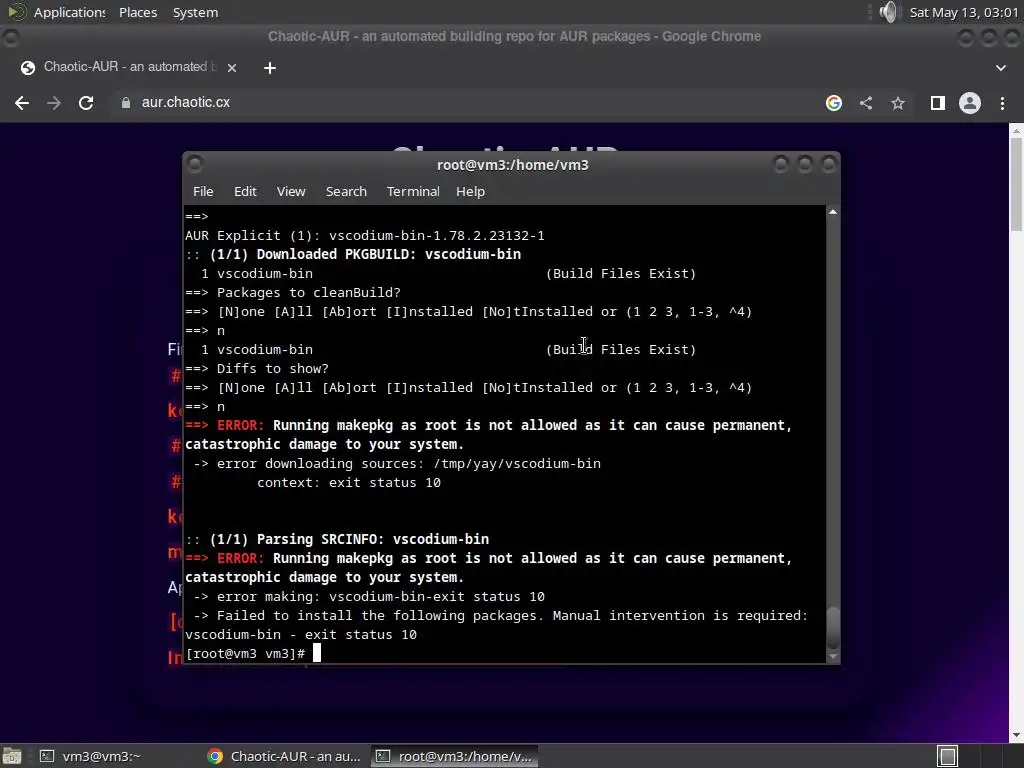Click the panel clock Sat May 13

[963, 12]
